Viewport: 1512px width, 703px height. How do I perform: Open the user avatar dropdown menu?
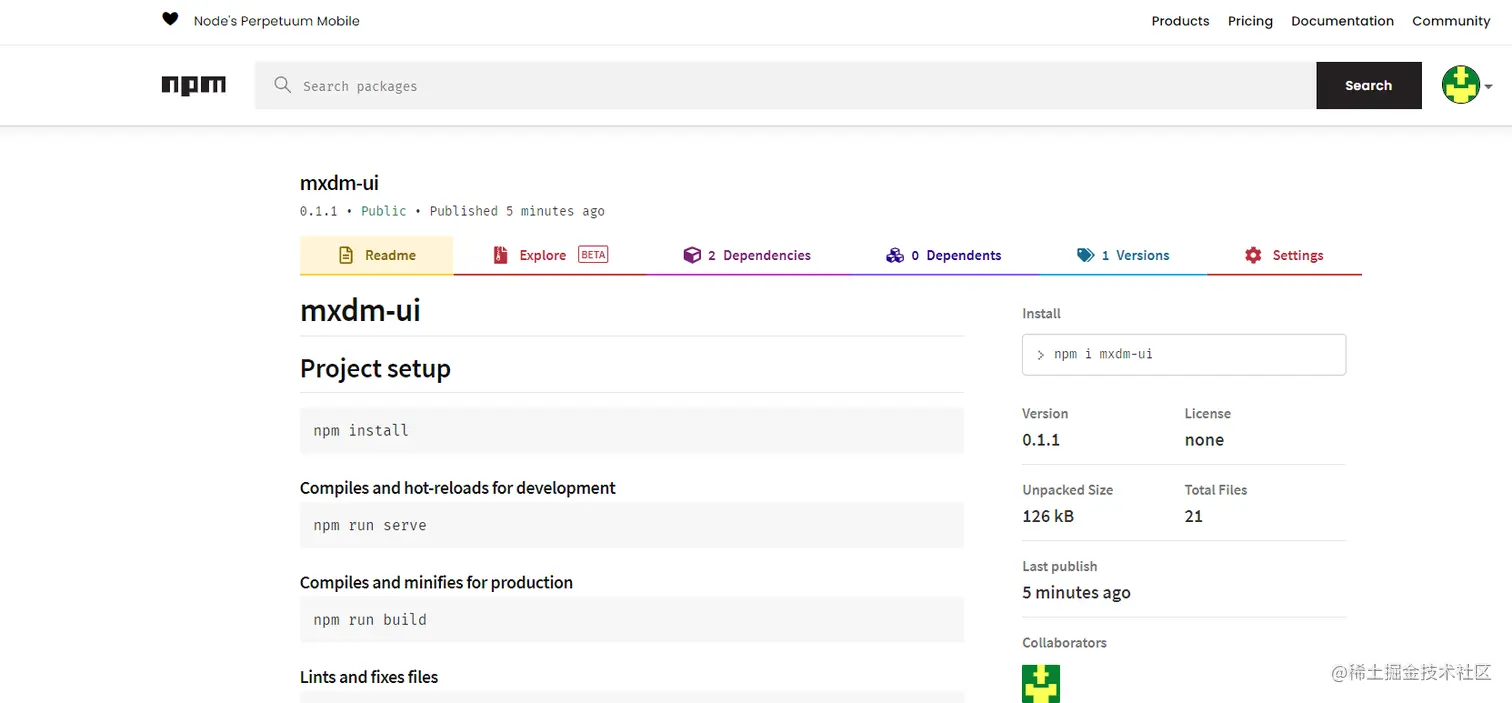pos(1466,85)
